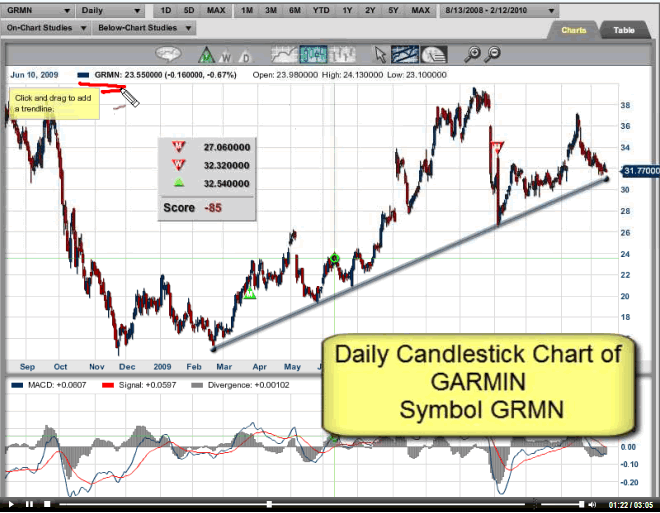Click the Jun 10, 2009 date label

(34, 75)
